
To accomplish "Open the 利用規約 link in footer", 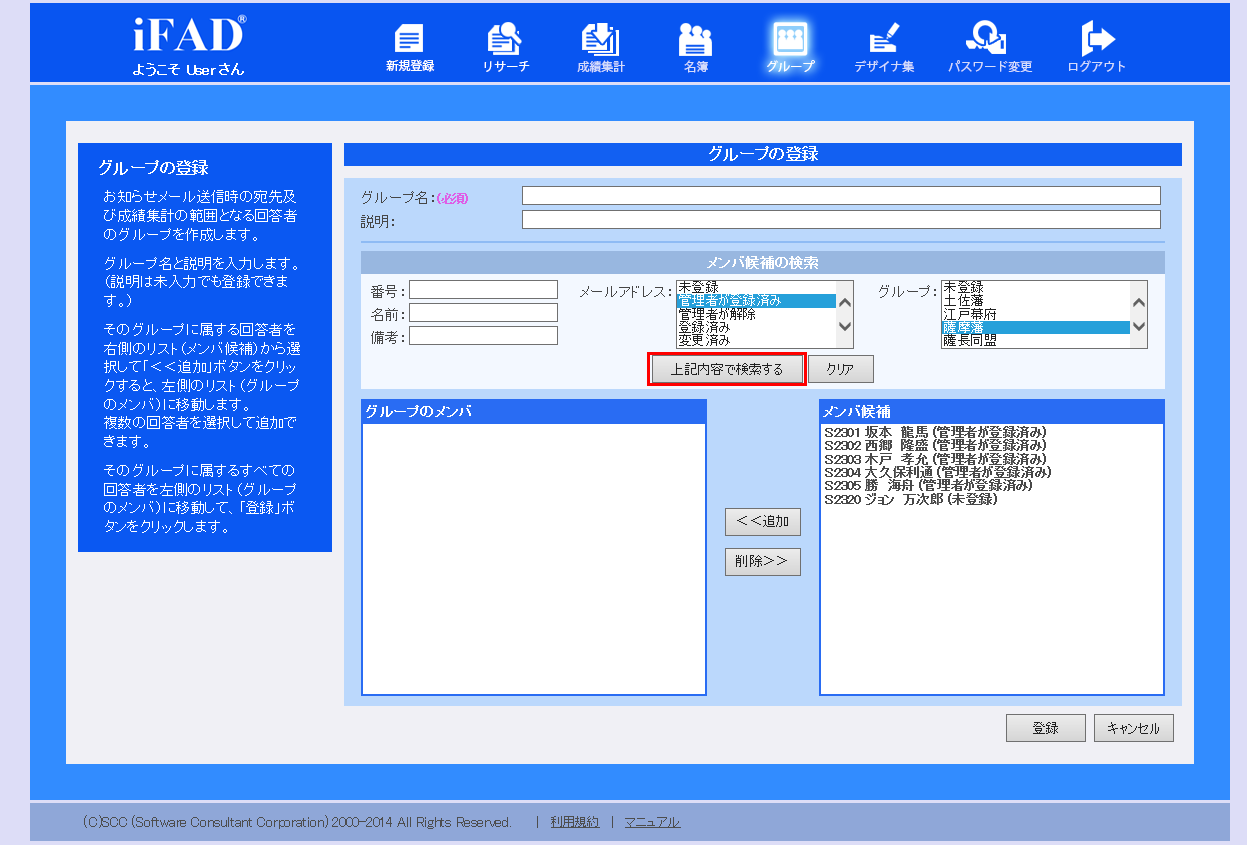I will [x=575, y=822].
